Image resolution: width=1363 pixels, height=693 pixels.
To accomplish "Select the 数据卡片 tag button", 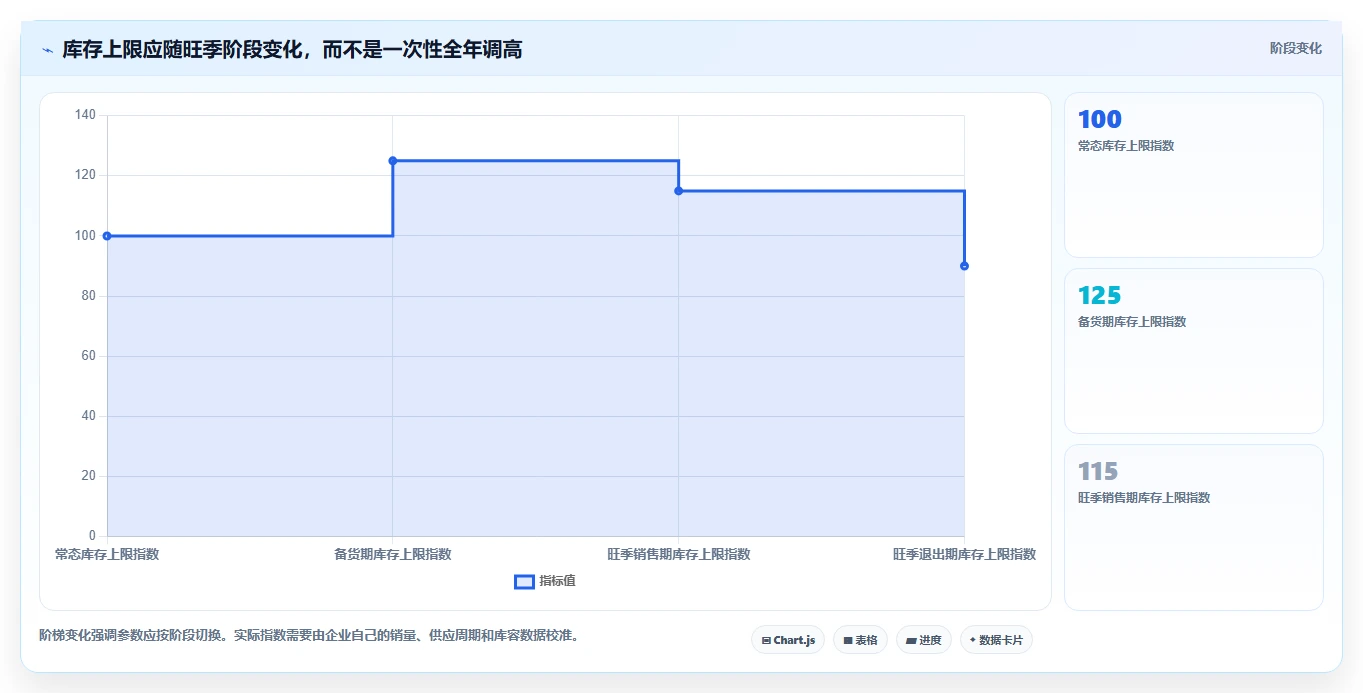I will (x=996, y=640).
